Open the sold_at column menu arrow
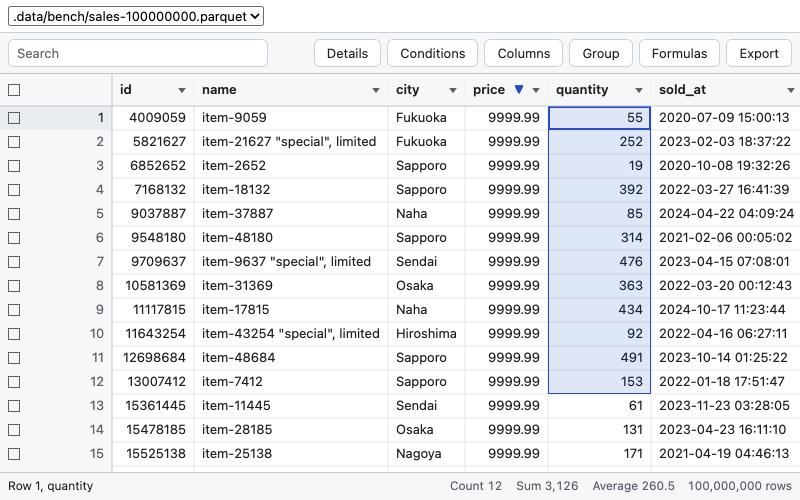The image size is (800, 500). [790, 90]
